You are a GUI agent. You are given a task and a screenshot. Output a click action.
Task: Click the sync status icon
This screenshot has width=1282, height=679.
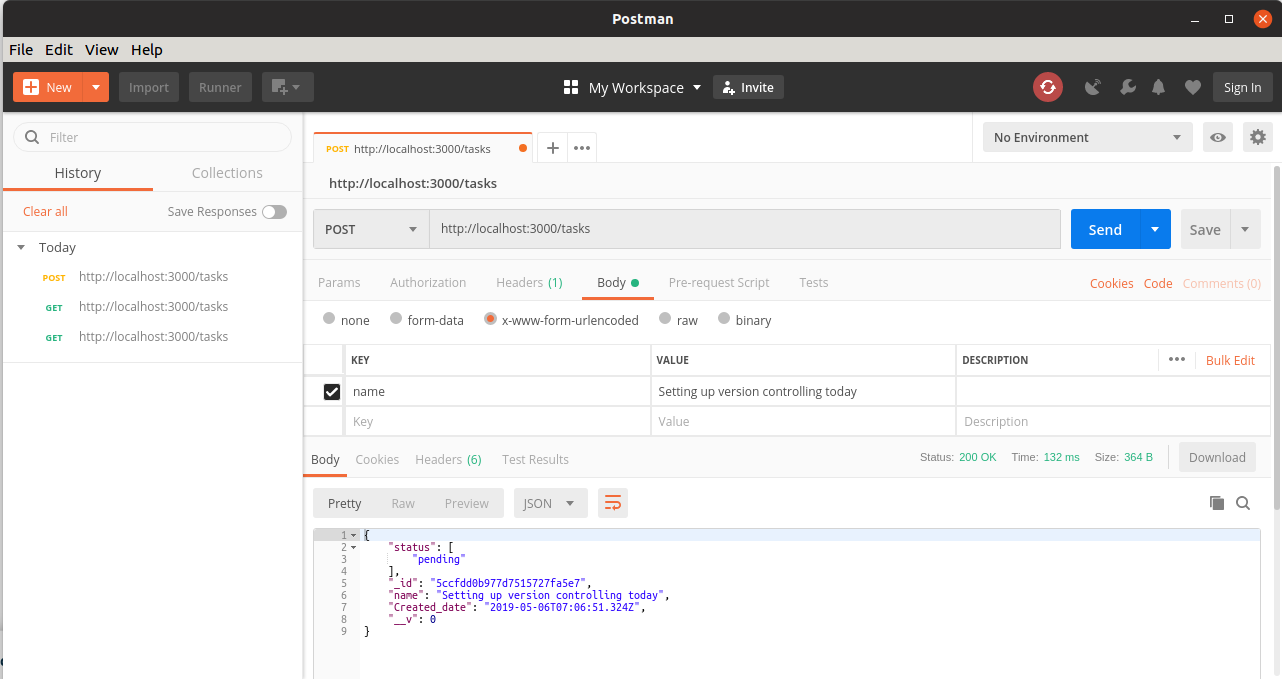point(1047,87)
